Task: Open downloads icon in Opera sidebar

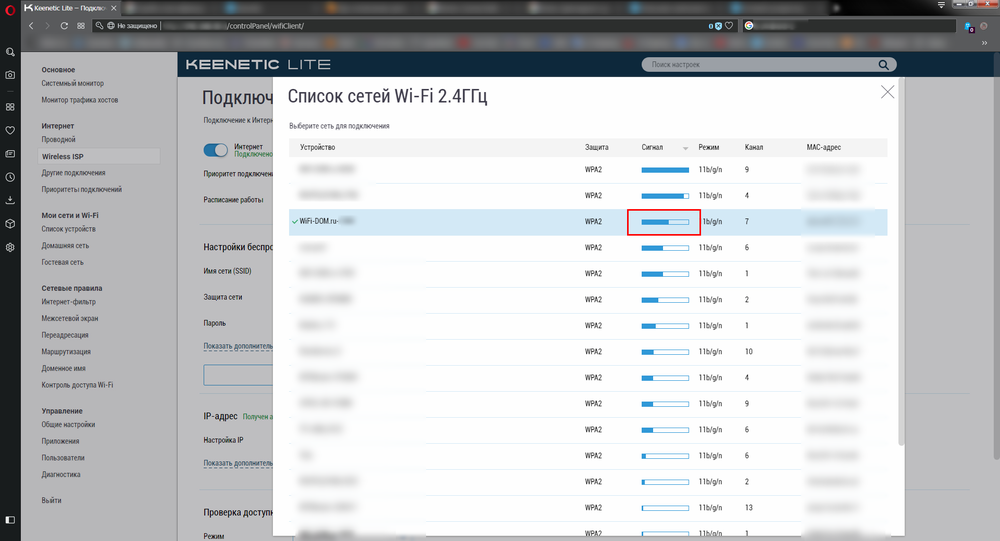Action: pyautogui.click(x=10, y=200)
